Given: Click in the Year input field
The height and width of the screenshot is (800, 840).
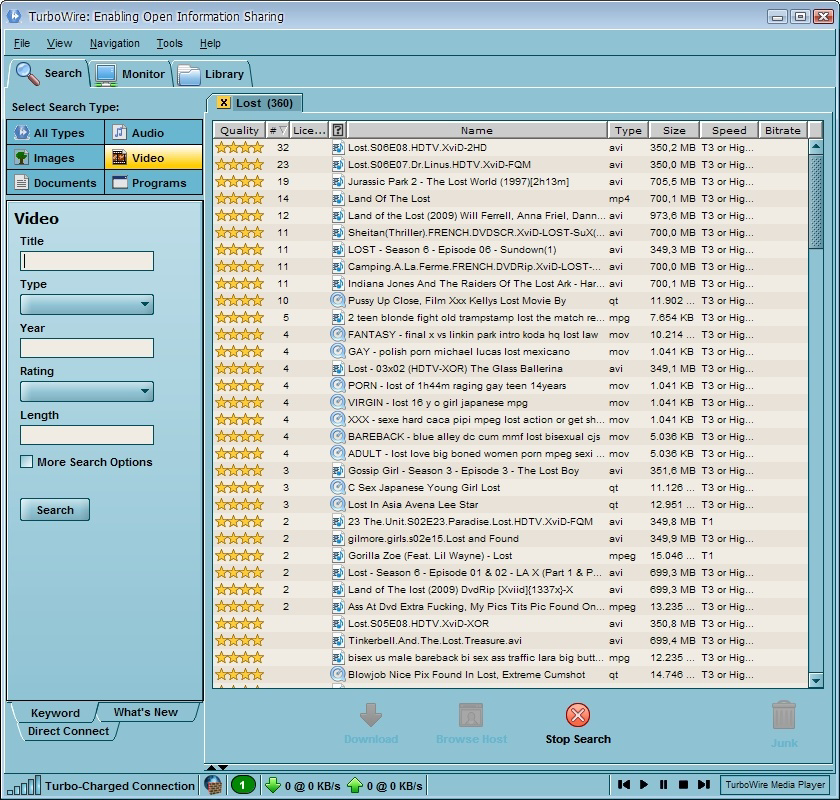Looking at the screenshot, I should tap(87, 348).
